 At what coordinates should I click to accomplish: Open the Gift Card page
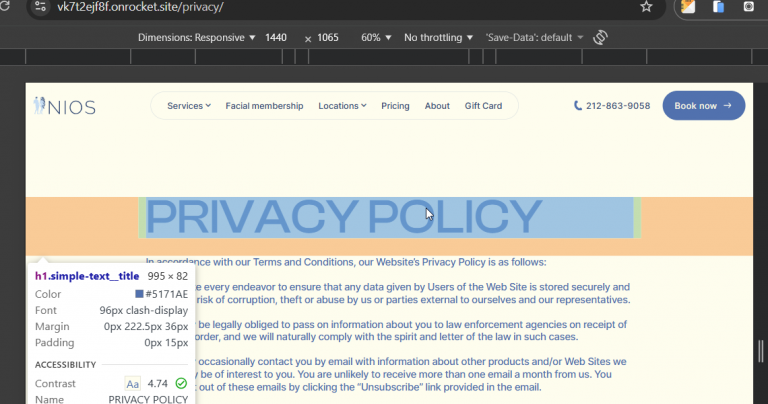(483, 106)
